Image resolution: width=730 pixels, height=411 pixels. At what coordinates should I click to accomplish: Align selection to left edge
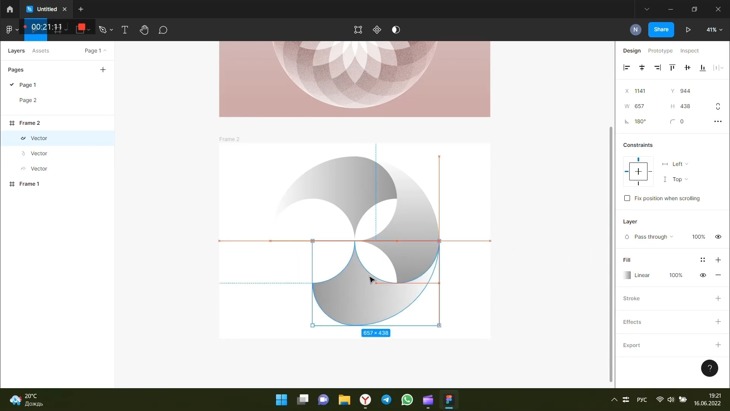(x=627, y=68)
